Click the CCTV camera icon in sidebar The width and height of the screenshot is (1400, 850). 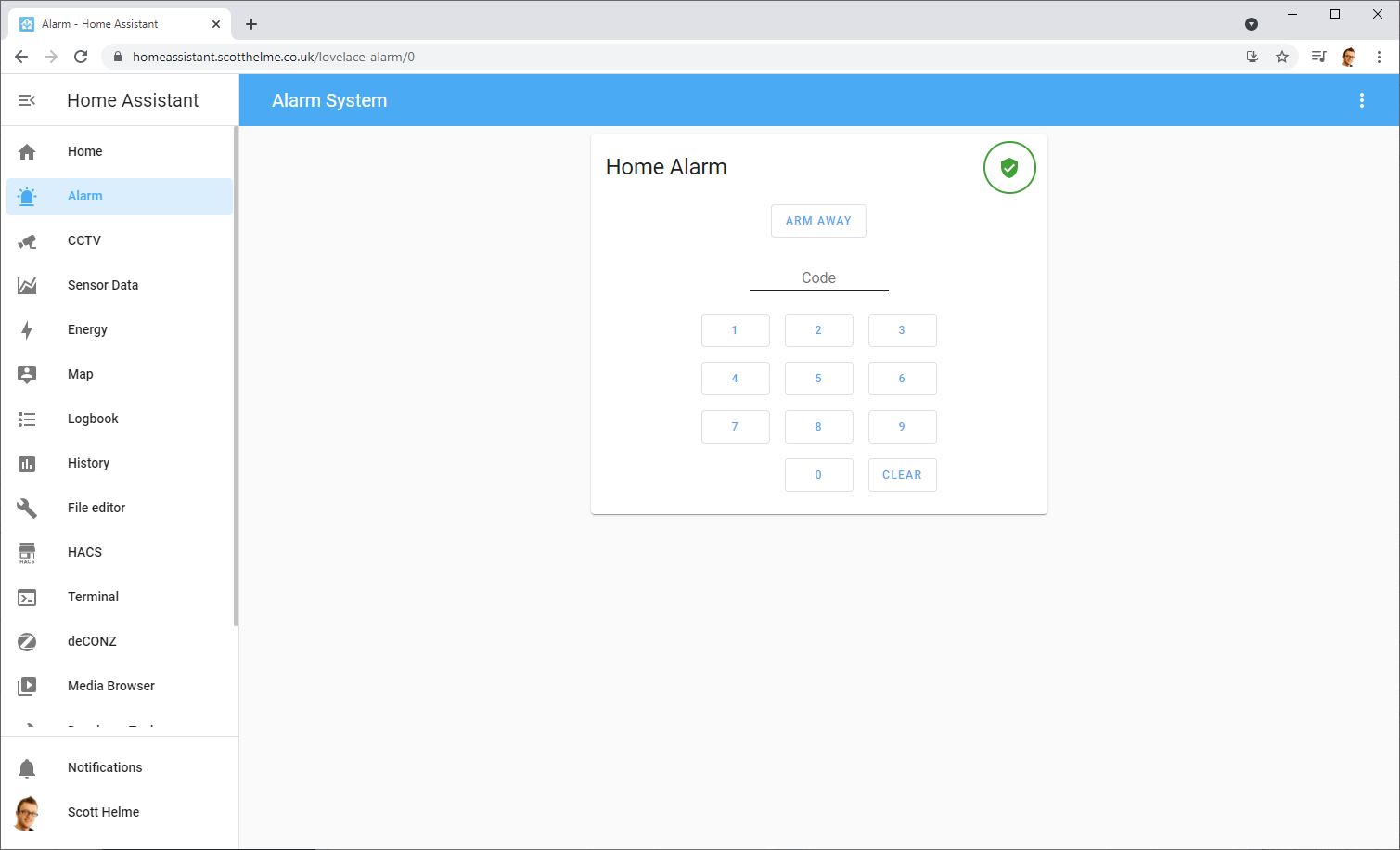click(x=27, y=241)
